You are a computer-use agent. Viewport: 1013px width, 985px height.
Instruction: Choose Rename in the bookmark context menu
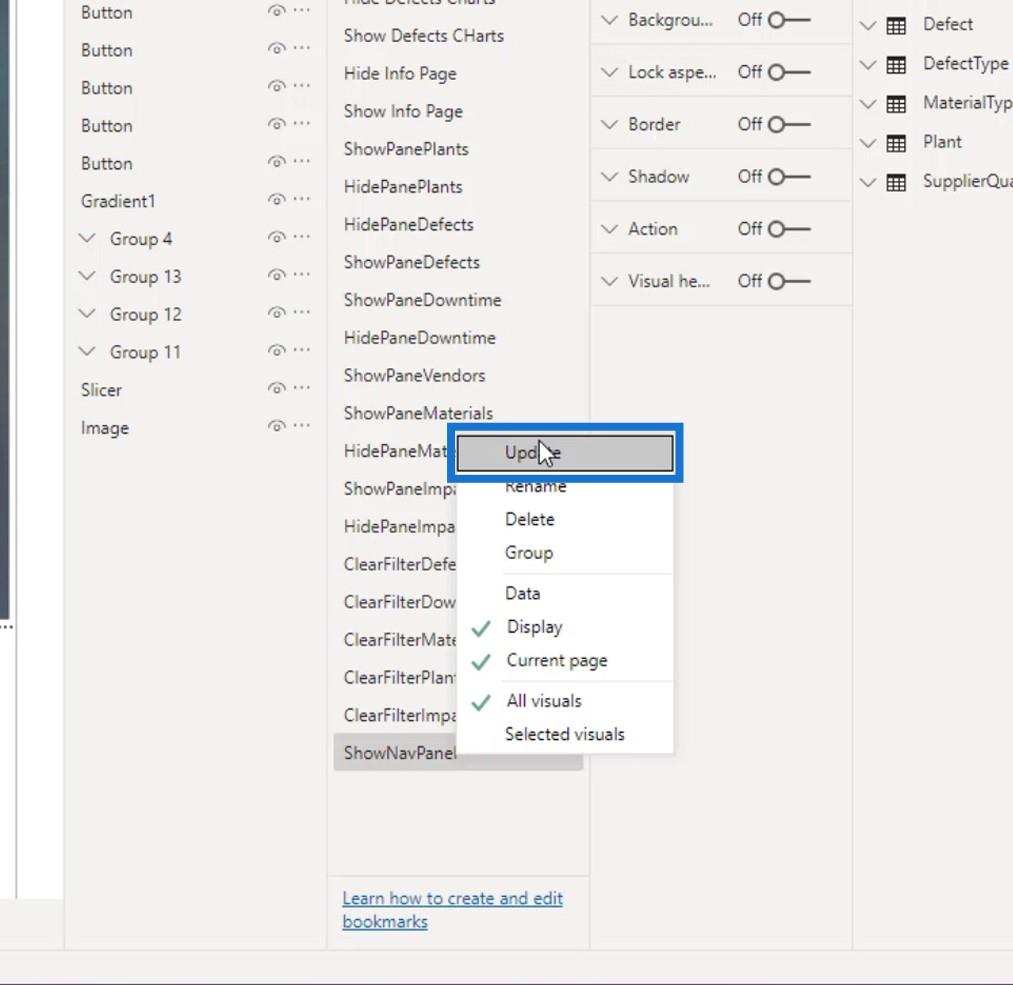tap(565, 486)
